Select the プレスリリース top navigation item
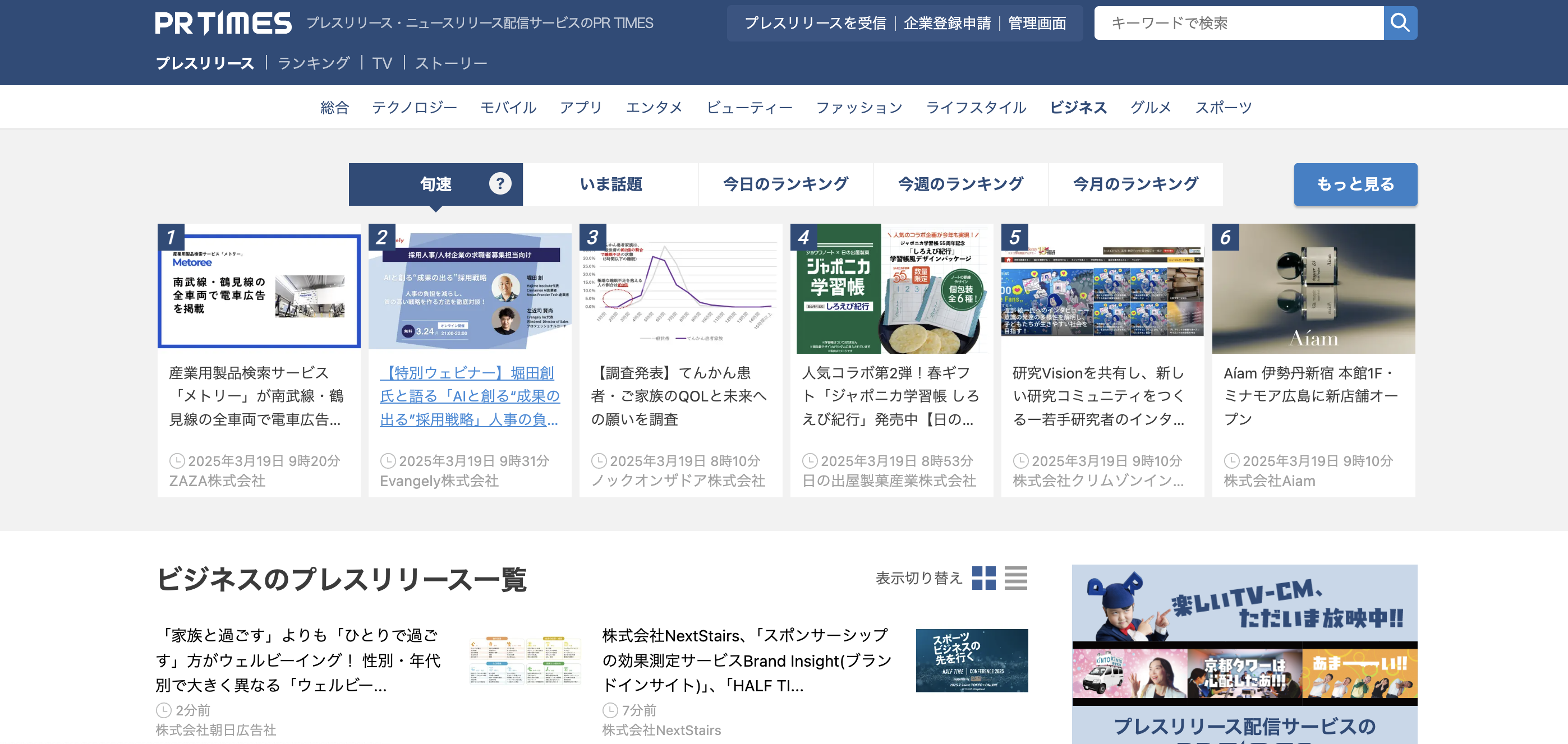Viewport: 1568px width, 744px height. (205, 63)
